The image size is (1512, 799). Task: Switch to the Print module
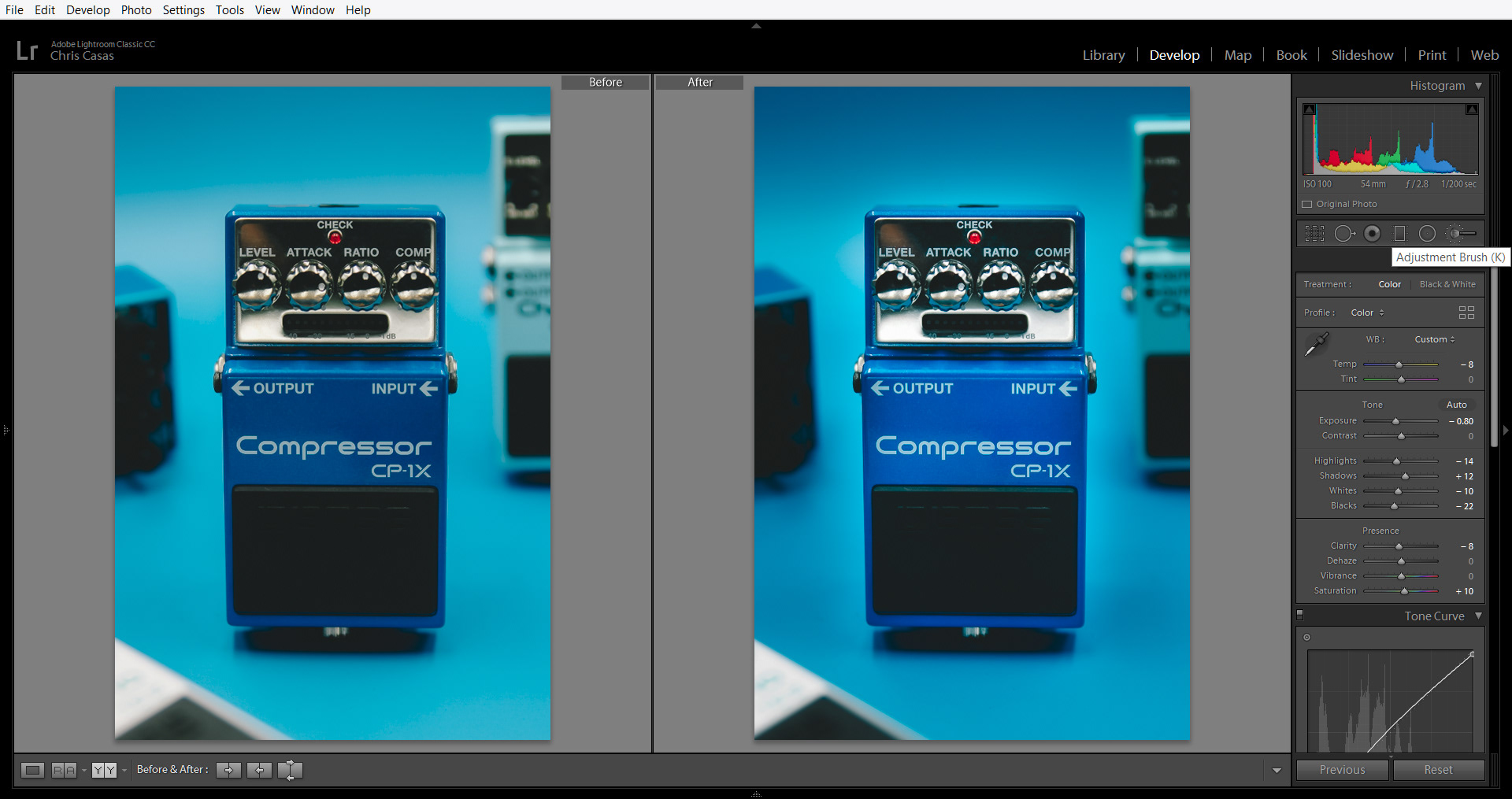point(1432,55)
